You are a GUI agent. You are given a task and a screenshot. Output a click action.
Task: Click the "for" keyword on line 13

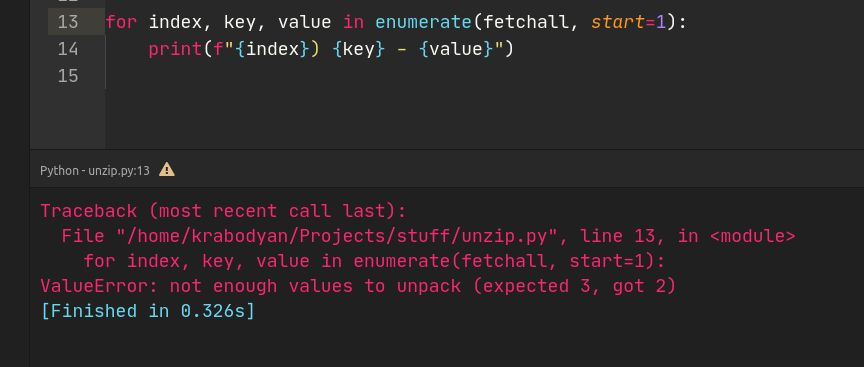pos(121,22)
